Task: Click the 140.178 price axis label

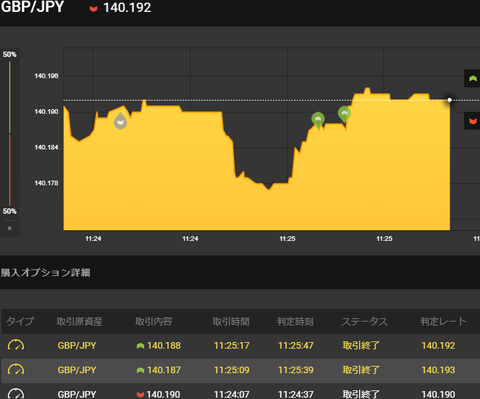Action: [x=46, y=183]
